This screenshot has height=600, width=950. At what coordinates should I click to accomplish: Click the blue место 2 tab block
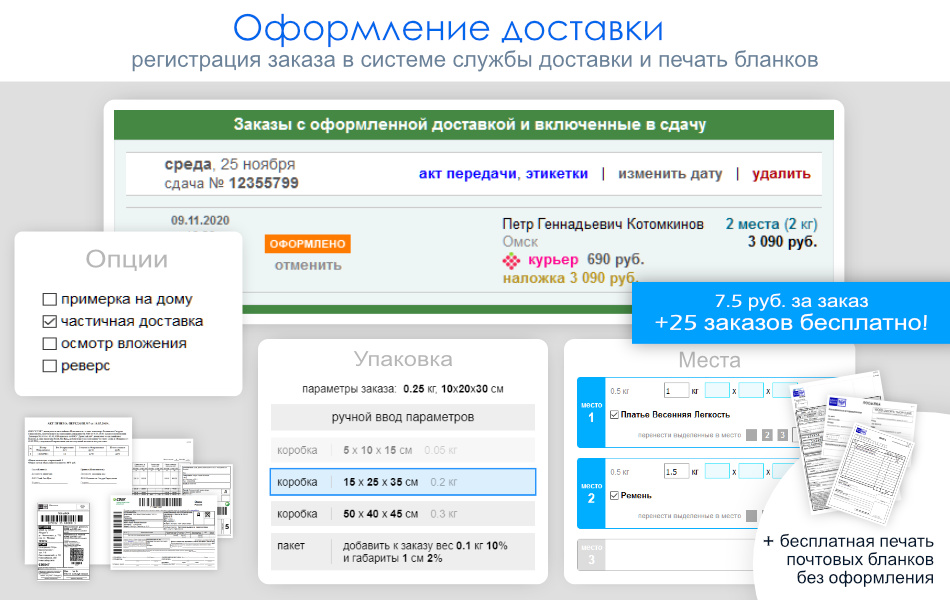tap(591, 493)
